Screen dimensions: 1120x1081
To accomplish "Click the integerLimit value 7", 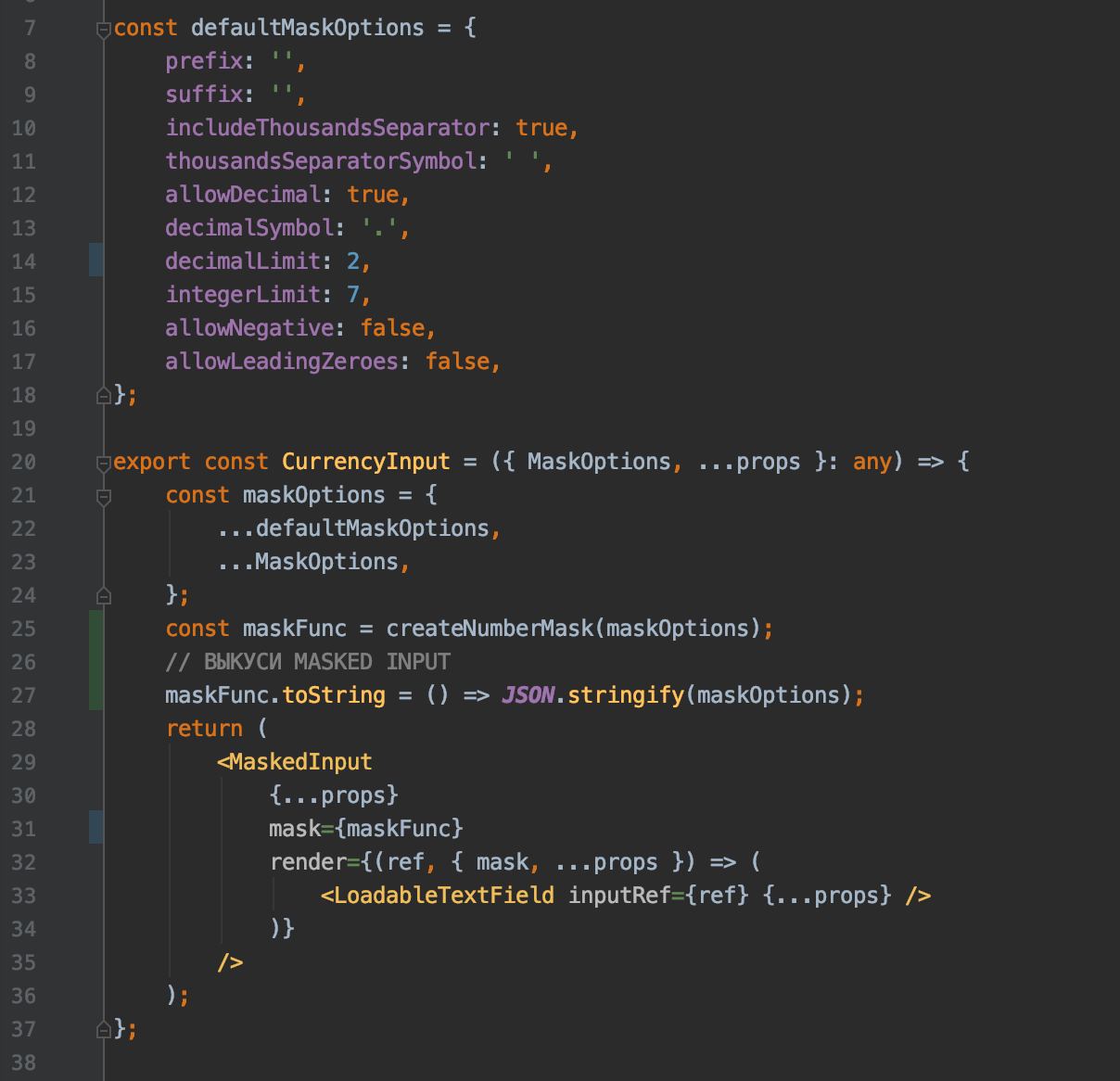I will [x=353, y=295].
